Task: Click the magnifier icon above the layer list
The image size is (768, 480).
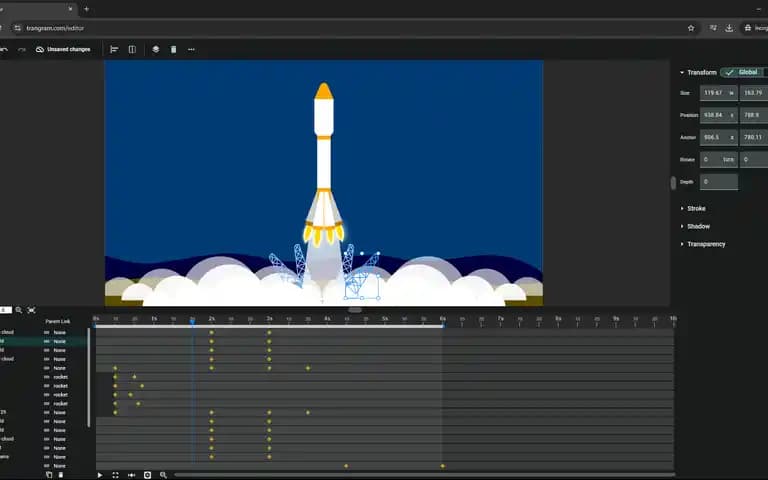Action: [x=19, y=310]
